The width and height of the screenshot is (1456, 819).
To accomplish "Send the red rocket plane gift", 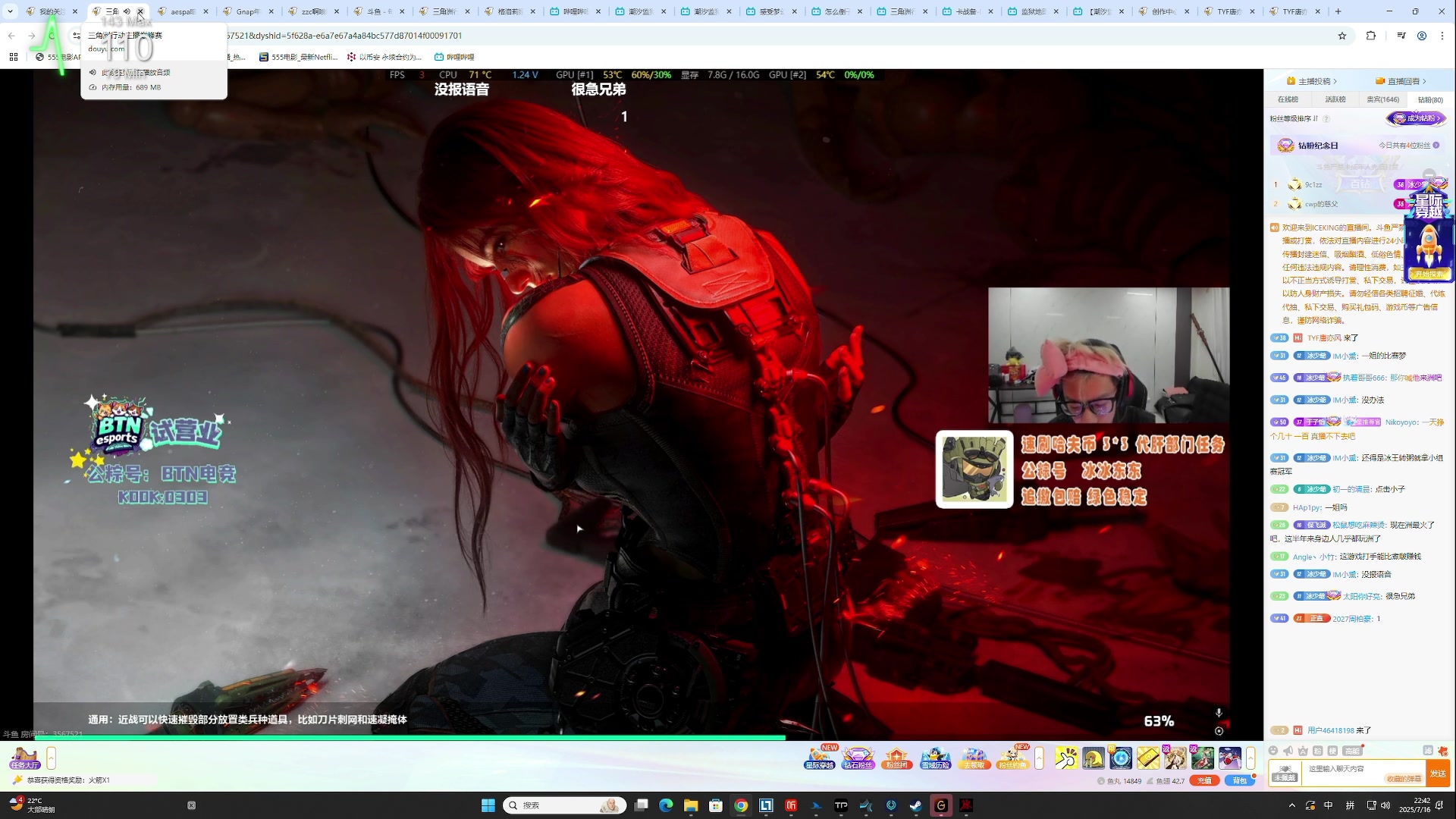I will [x=1230, y=758].
